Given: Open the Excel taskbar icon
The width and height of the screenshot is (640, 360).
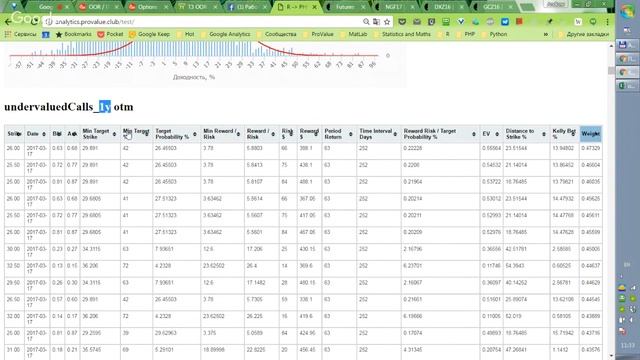Looking at the screenshot, I should pos(627,86).
